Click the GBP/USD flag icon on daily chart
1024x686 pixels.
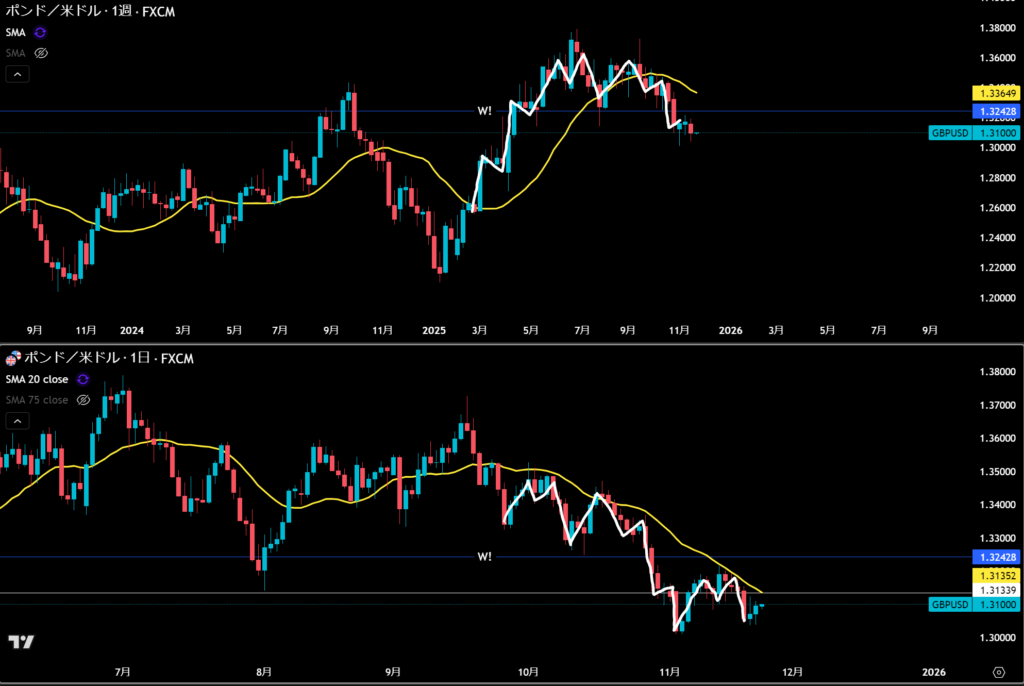tap(13, 359)
